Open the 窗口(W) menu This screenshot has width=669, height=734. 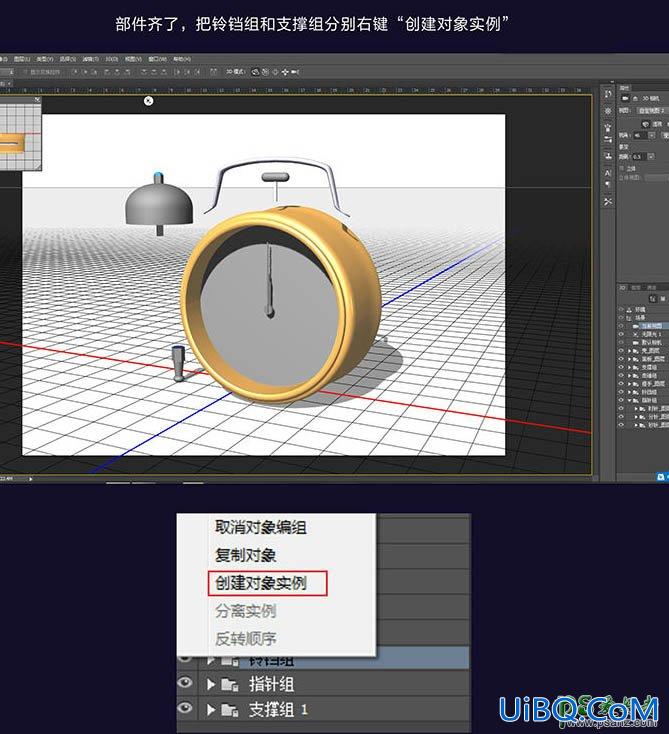click(157, 59)
